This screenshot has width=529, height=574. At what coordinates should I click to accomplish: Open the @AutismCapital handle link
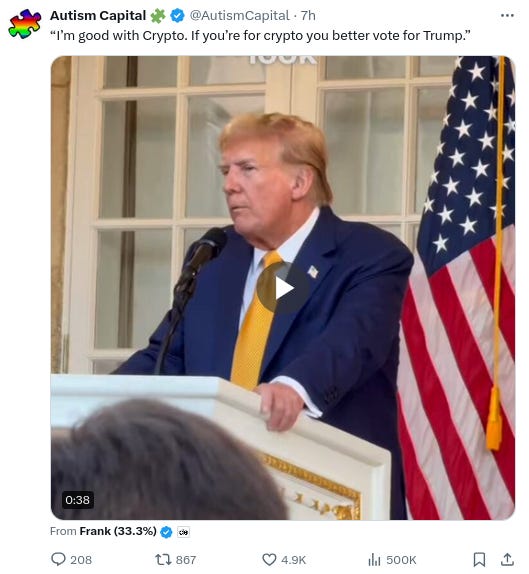pyautogui.click(x=239, y=16)
